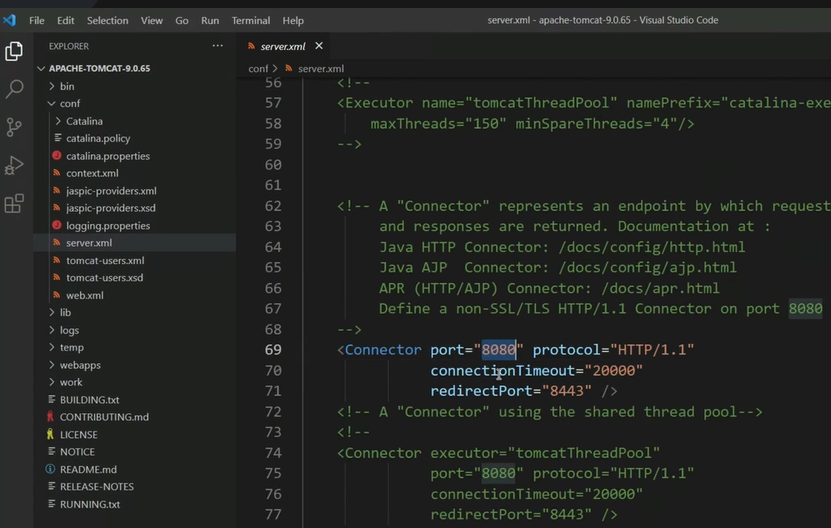831x528 pixels.
Task: Click protocol="HTTP/1.1" on line 69
Action: pyautogui.click(x=613, y=350)
